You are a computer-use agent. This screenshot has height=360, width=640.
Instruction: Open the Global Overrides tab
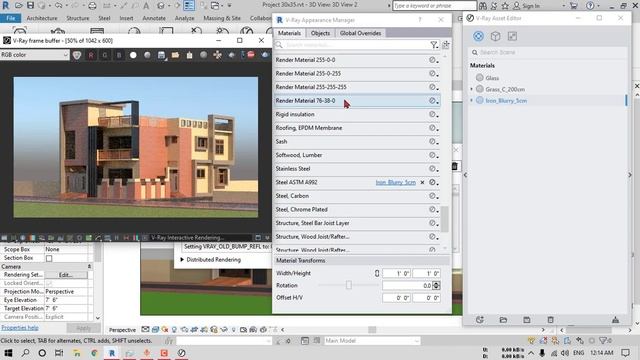point(360,33)
